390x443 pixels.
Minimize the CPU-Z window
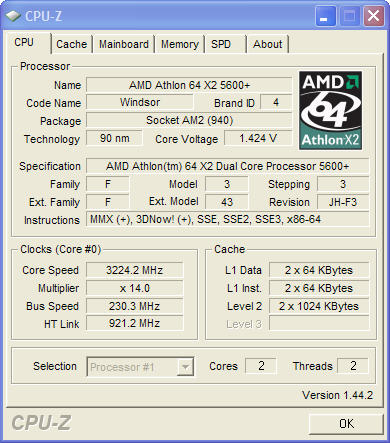pyautogui.click(x=325, y=16)
